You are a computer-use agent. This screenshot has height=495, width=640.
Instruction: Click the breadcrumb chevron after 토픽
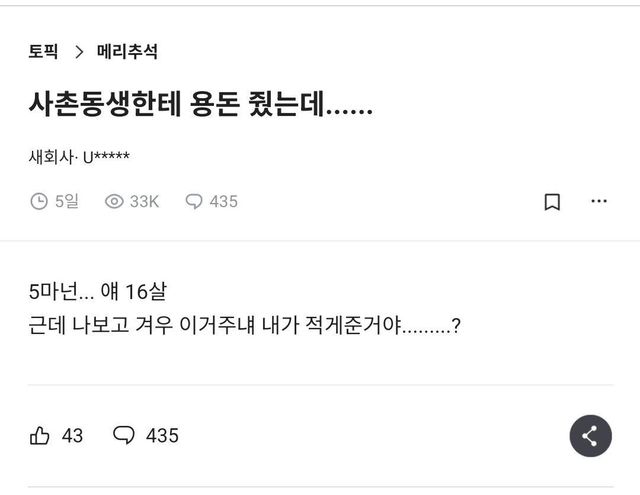point(79,52)
